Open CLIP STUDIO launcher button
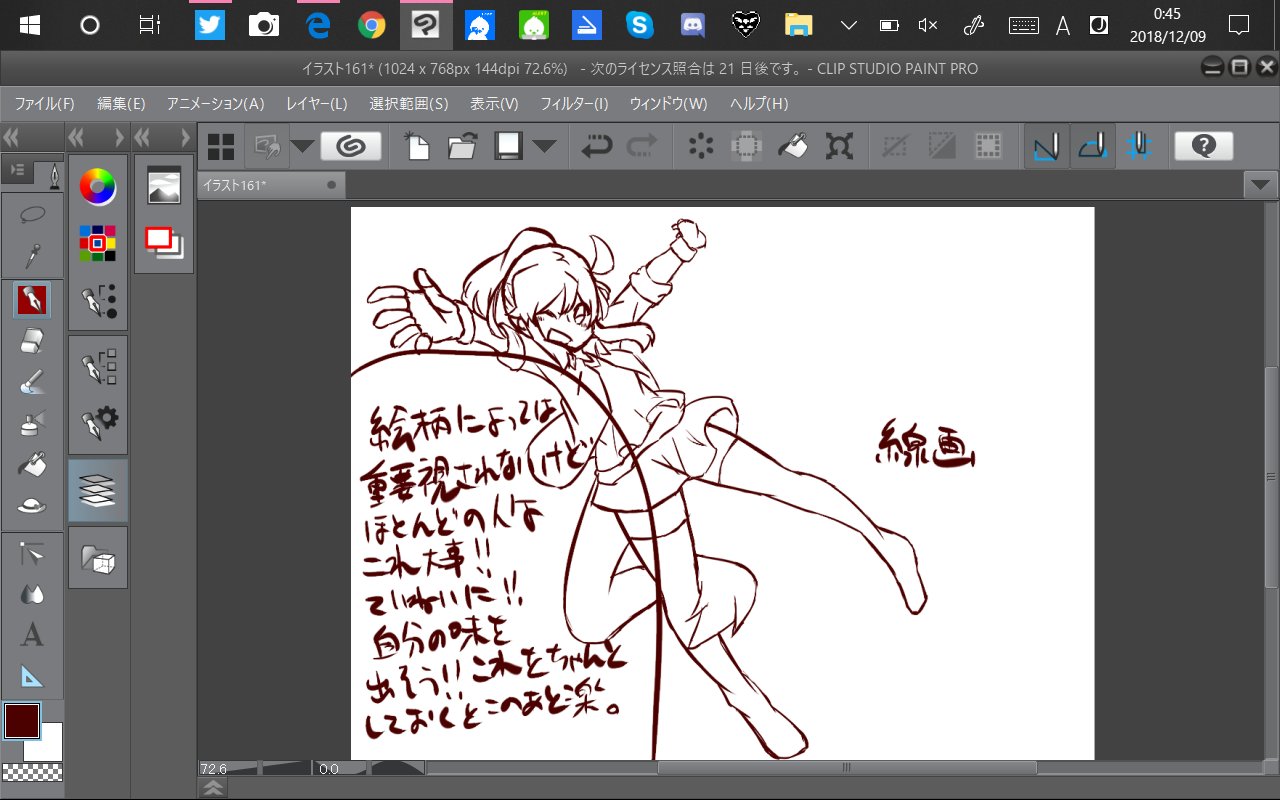The width and height of the screenshot is (1280, 800). pyautogui.click(x=351, y=147)
